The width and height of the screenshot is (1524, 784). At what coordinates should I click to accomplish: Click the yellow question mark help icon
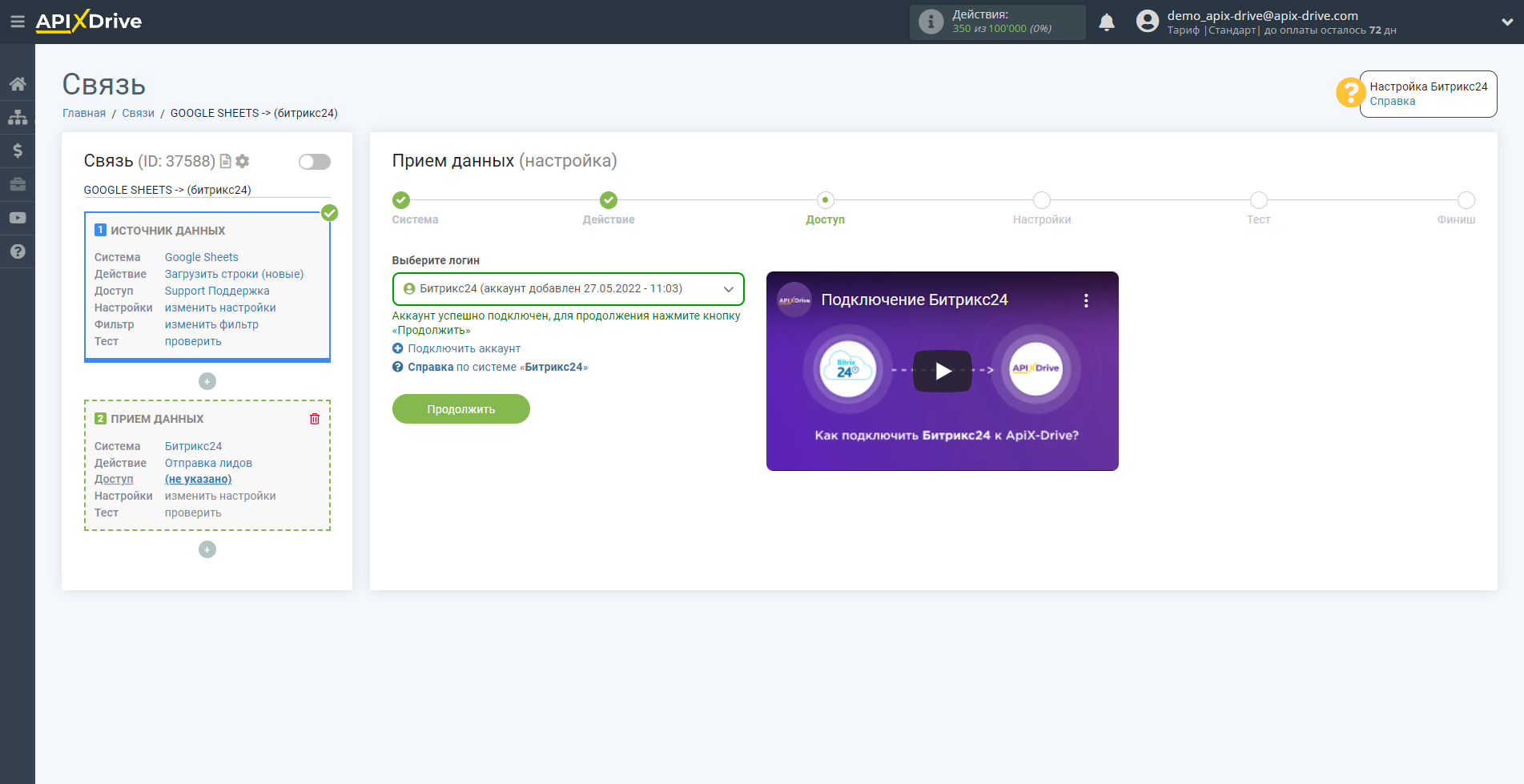pos(1350,92)
